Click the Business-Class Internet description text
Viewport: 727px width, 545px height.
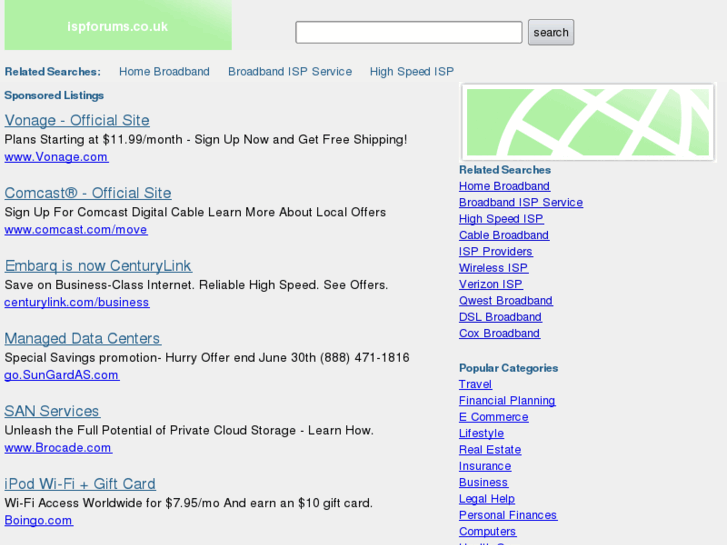196,285
